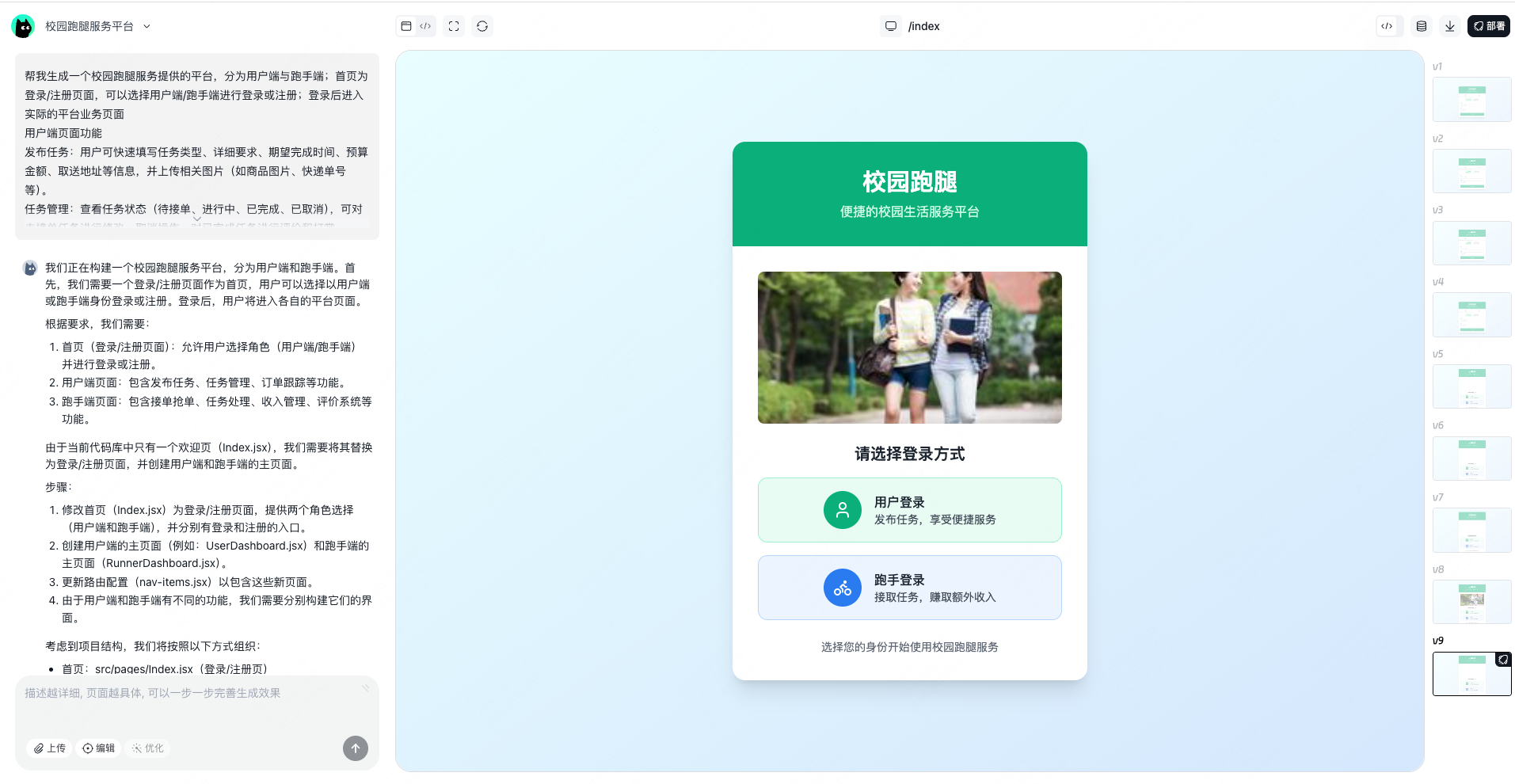Viewport: 1515px width, 784px height.
Task: Open version v9 thumbnail in the right sidebar
Action: 1471,673
